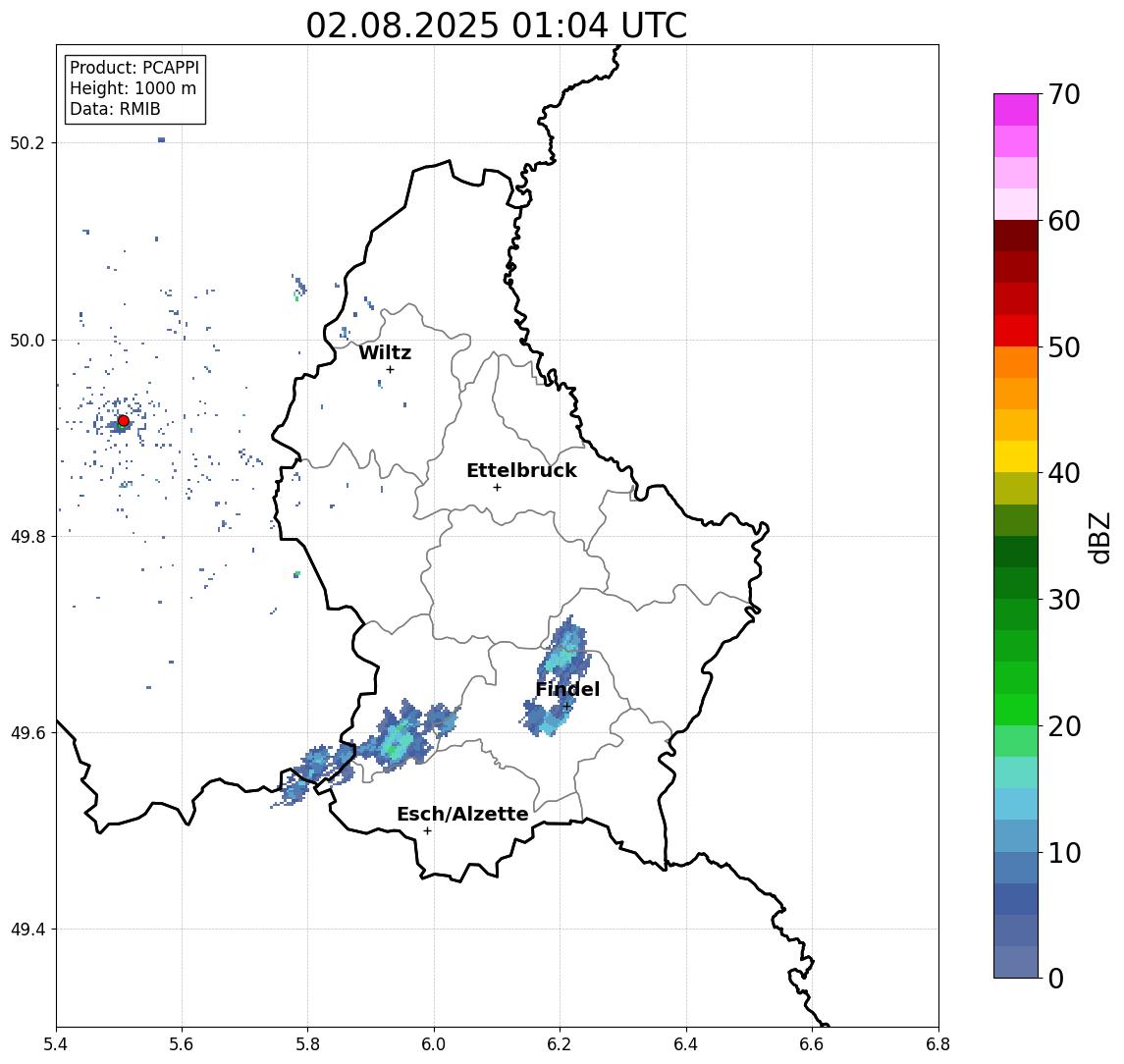Click the longitude label 5.6
The image size is (1124, 1064).
coord(182,1044)
